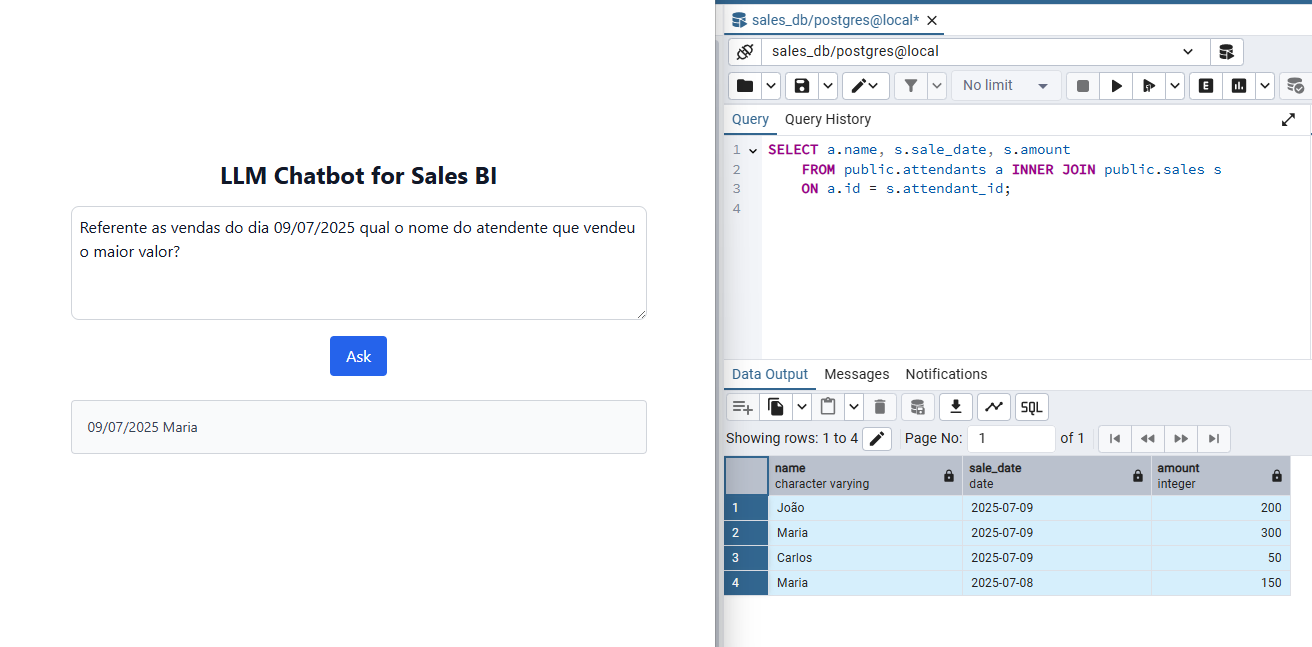This screenshot has height=647, width=1312.
Task: Click the Commit database icon
Action: tap(1295, 86)
